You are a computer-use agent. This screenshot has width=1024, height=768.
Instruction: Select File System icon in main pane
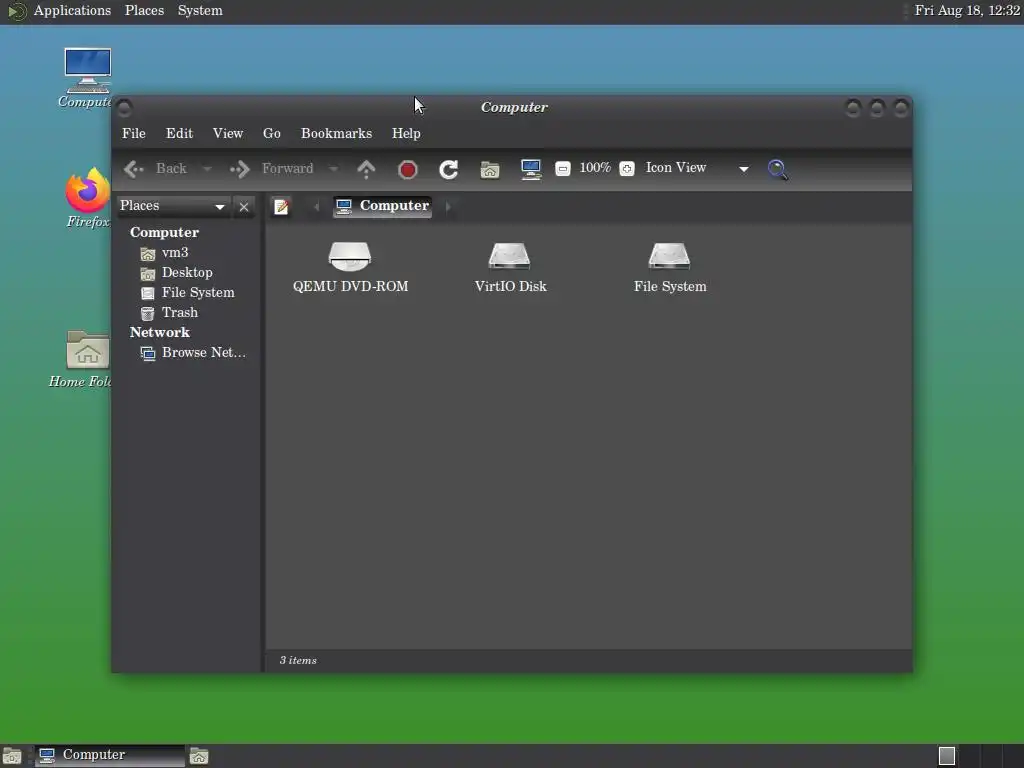tap(669, 256)
